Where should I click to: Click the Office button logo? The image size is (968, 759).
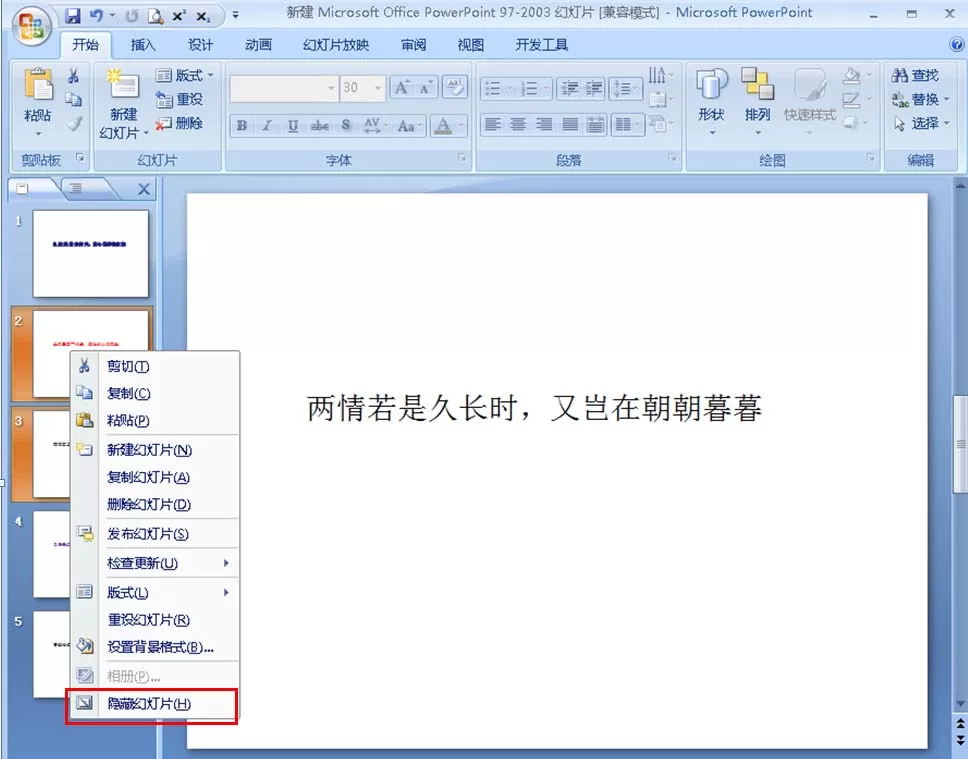(30, 27)
